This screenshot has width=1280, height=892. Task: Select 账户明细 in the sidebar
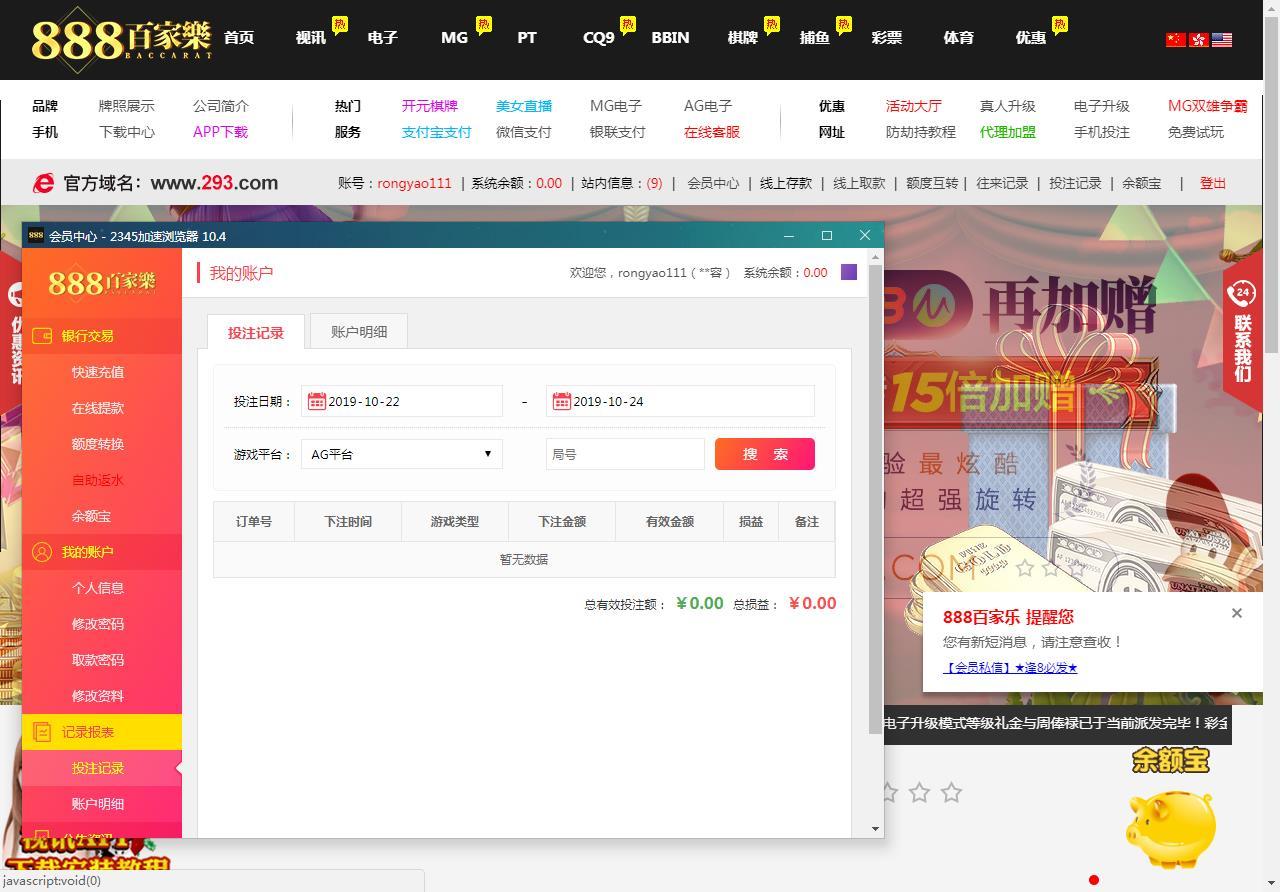point(98,804)
